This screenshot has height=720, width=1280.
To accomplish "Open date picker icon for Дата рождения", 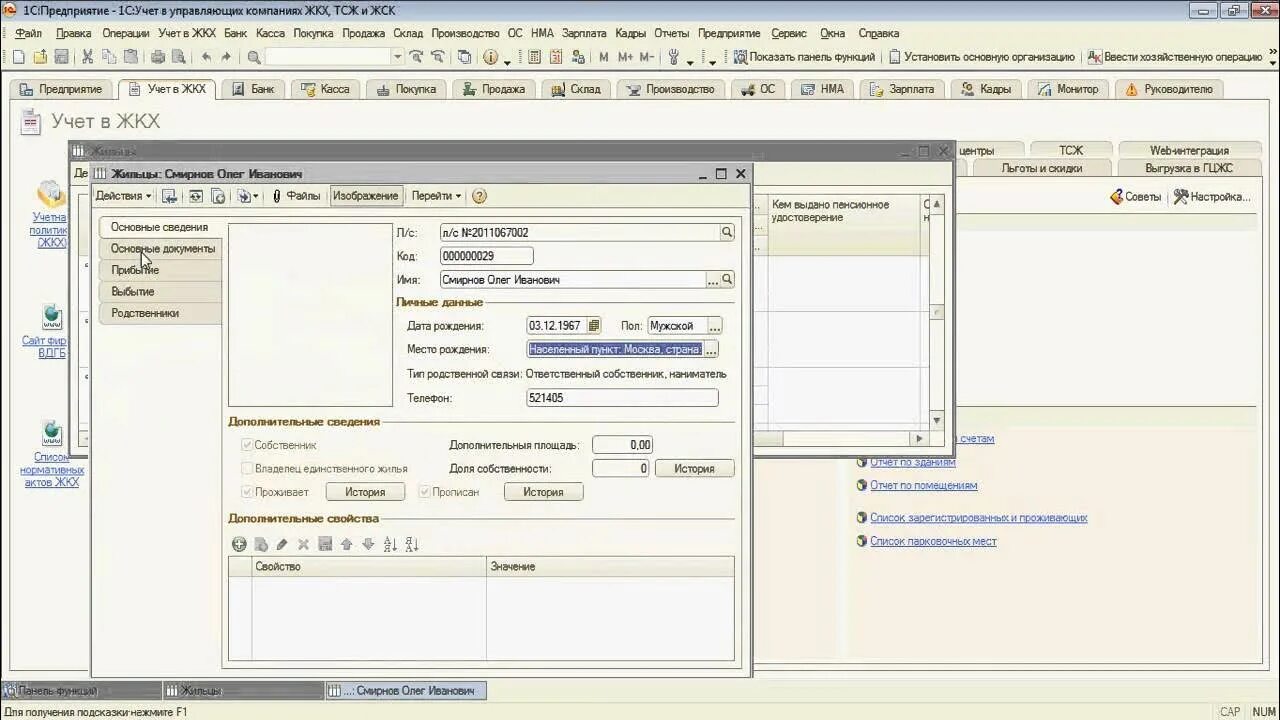I will pyautogui.click(x=593, y=325).
